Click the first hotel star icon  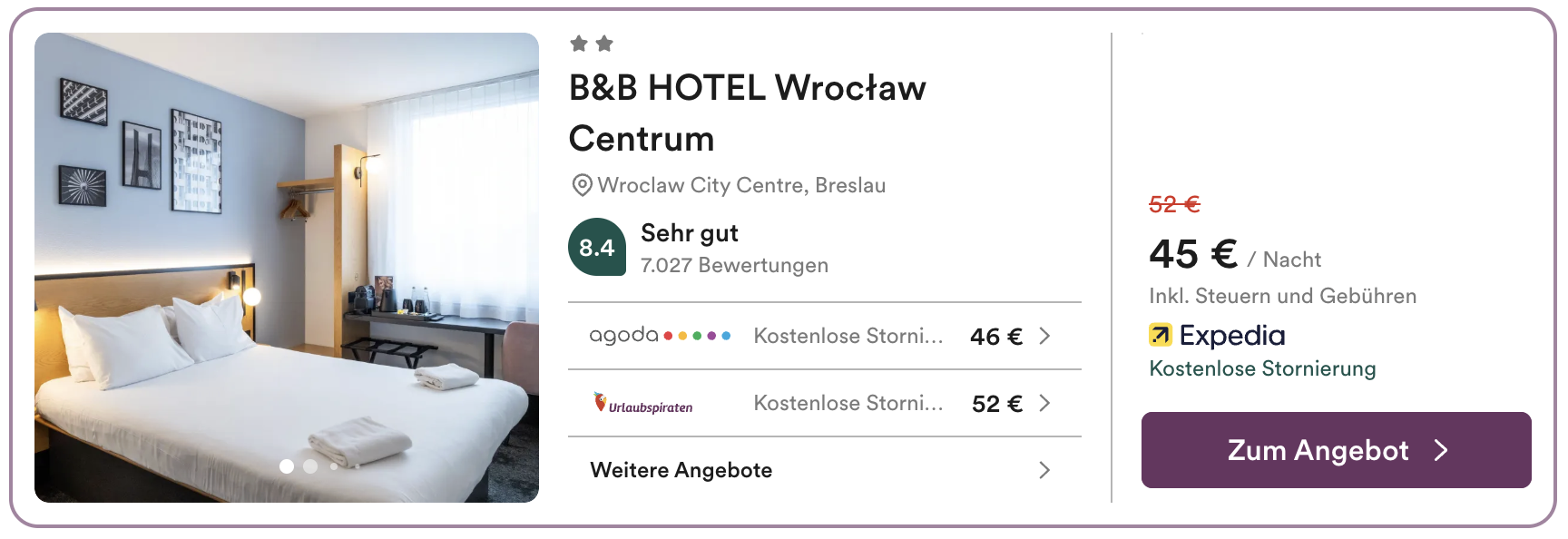coord(579,44)
